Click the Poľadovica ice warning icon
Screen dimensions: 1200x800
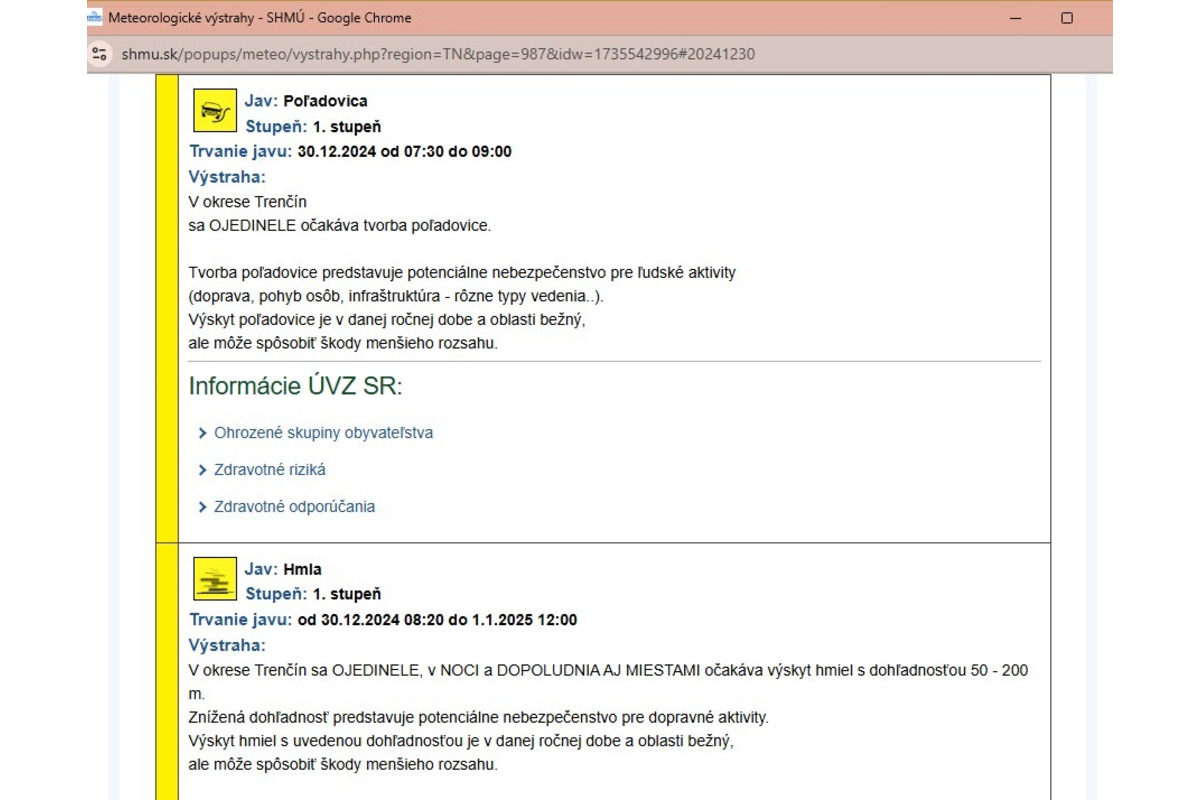(x=214, y=110)
